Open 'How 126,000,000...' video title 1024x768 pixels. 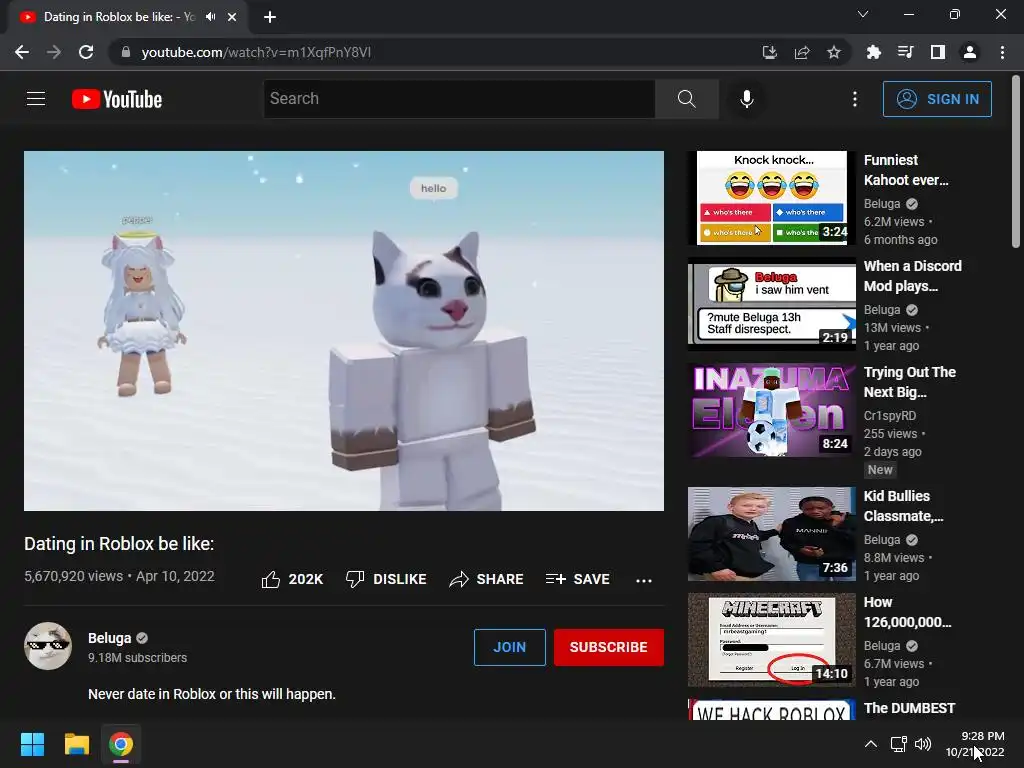pos(908,612)
